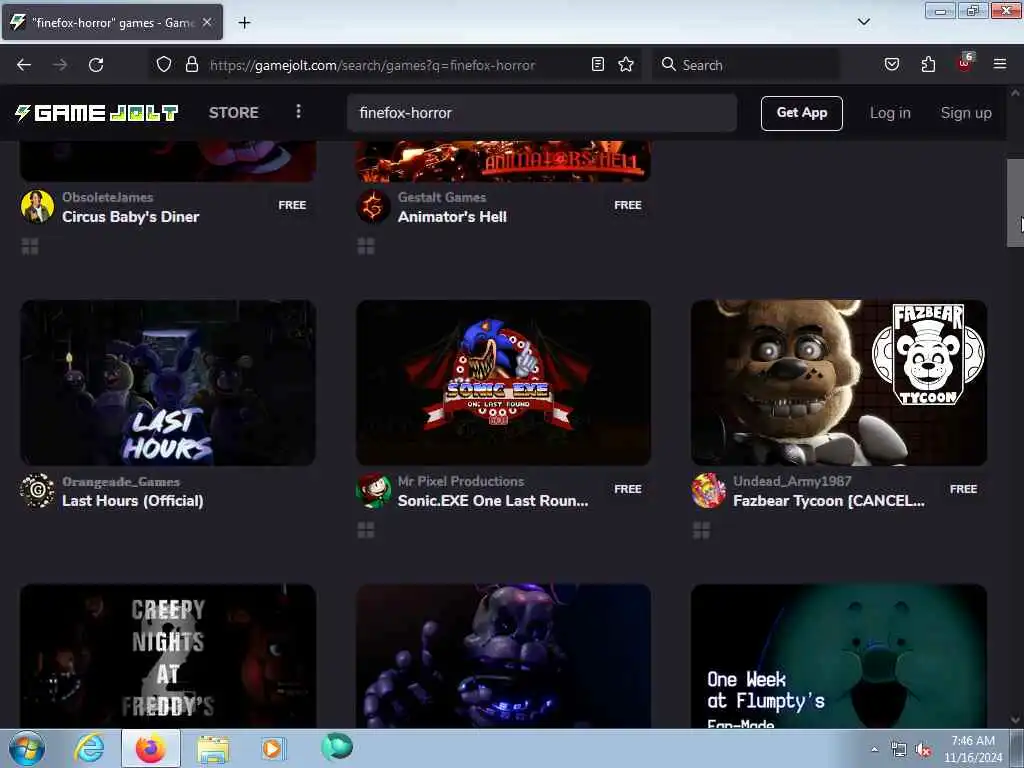The height and width of the screenshot is (768, 1024).
Task: Open the red extension icon with badge
Action: coord(965,63)
